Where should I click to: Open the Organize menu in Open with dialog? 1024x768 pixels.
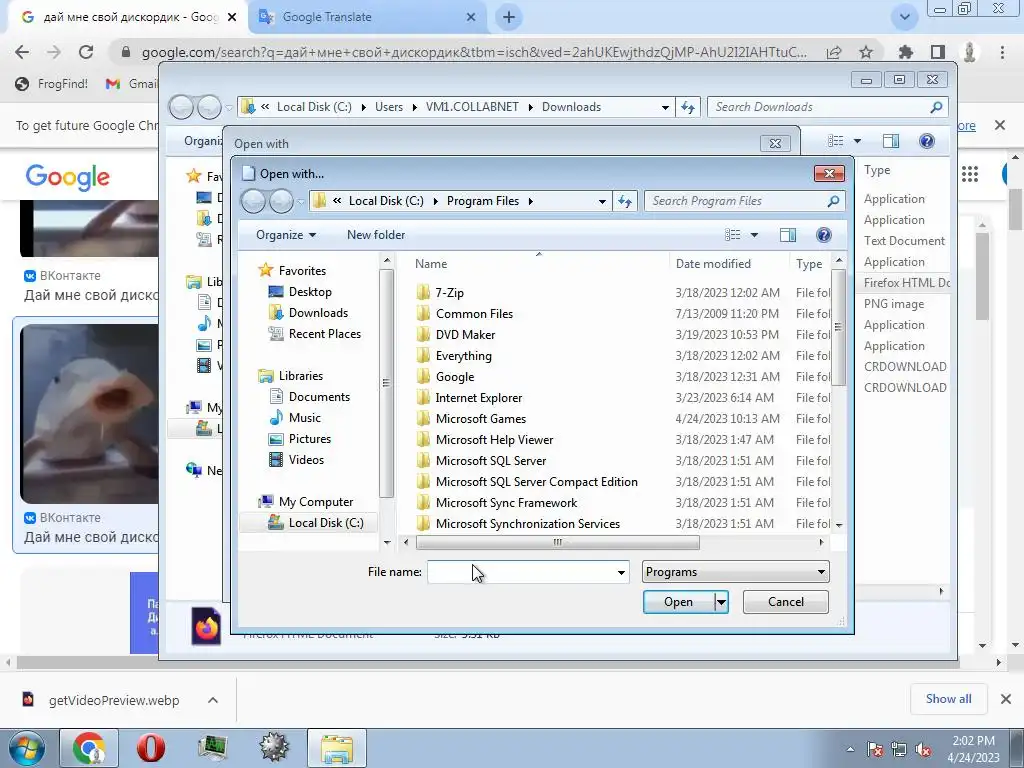click(285, 235)
